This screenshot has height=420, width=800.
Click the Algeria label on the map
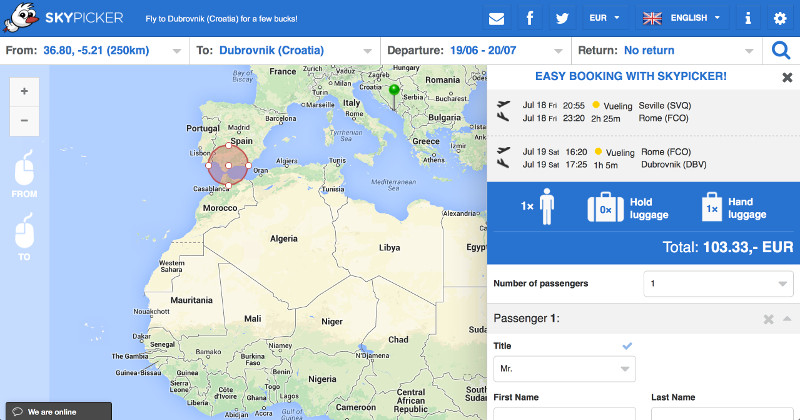tap(284, 238)
